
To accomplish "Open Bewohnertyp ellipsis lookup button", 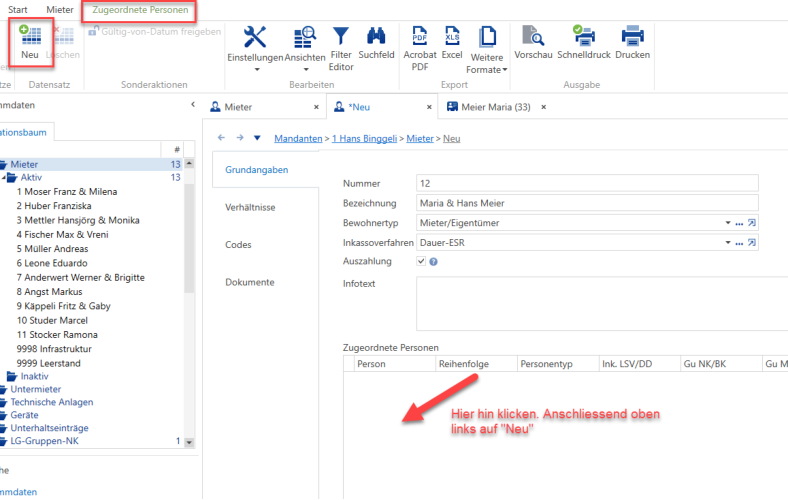I will [x=739, y=223].
